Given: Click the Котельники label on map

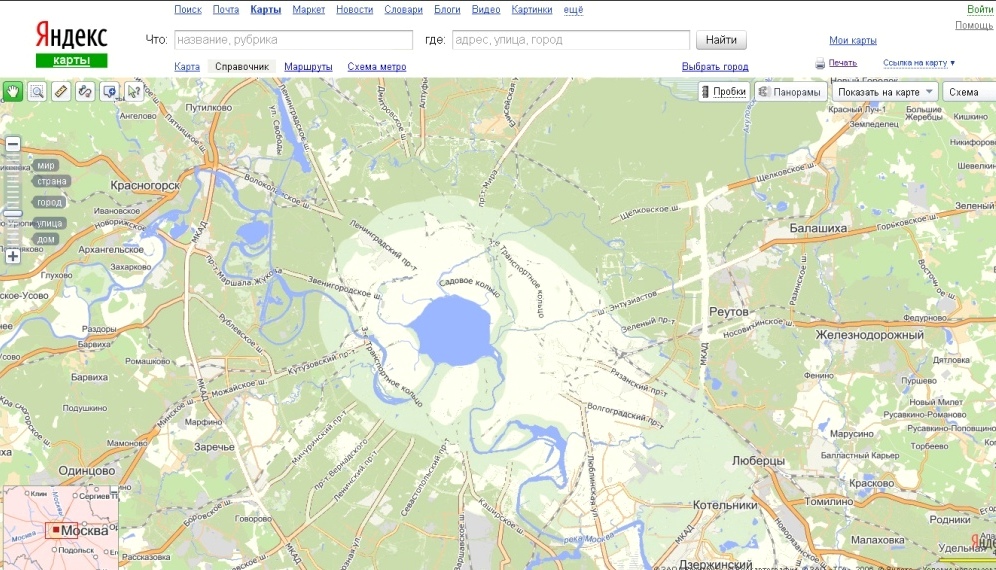Looking at the screenshot, I should [725, 505].
